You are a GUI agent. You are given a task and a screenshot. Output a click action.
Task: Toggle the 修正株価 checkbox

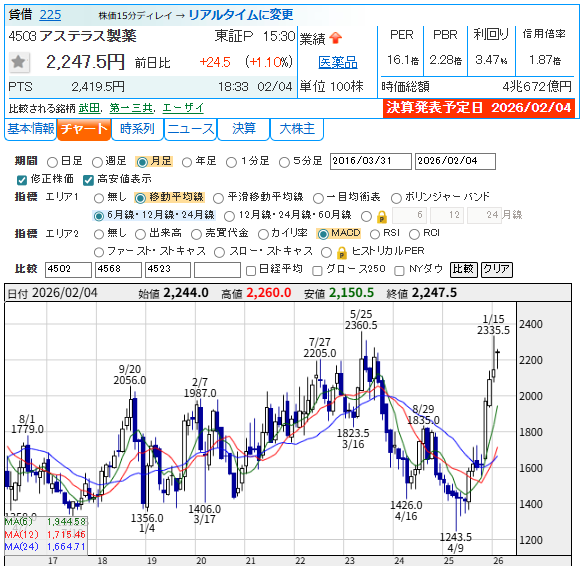click(22, 180)
